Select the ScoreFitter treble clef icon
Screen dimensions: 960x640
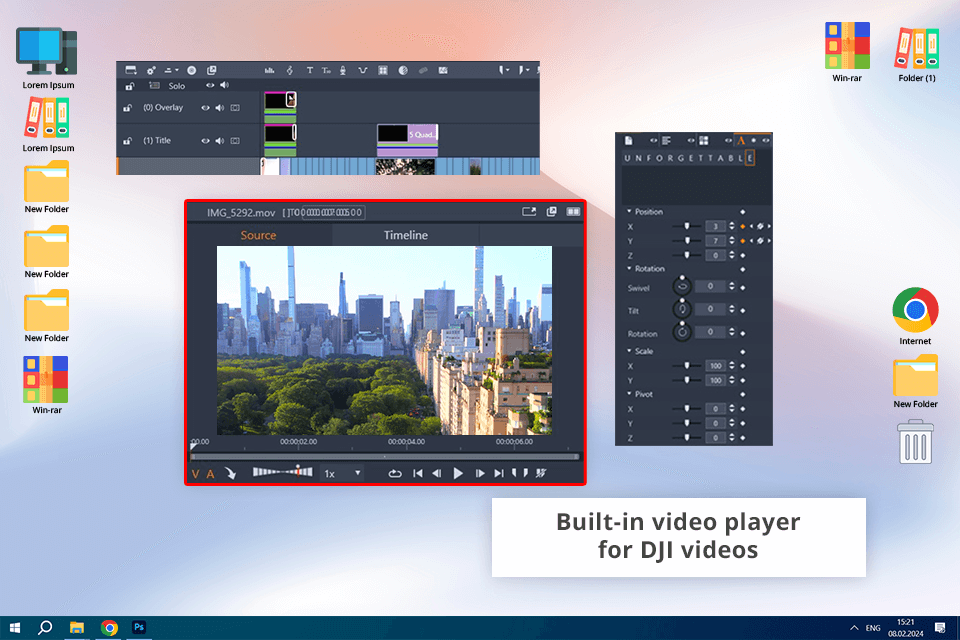tap(290, 70)
